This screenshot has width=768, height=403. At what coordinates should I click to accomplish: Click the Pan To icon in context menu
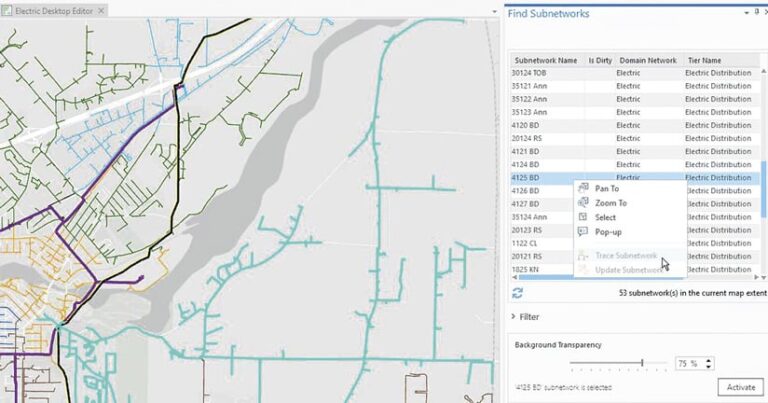pyautogui.click(x=583, y=188)
